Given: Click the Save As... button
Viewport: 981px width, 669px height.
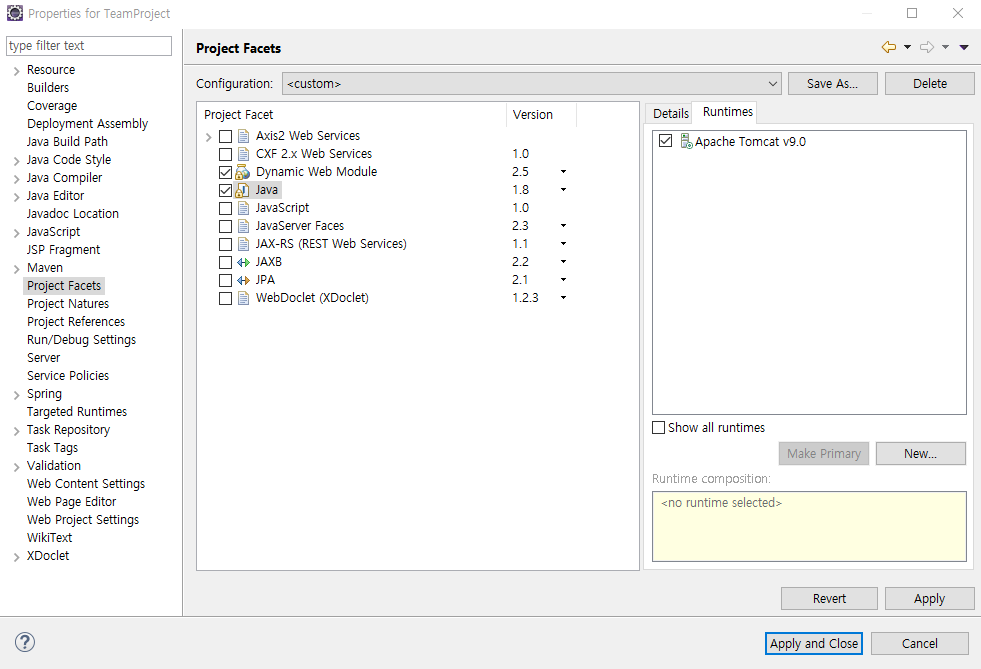Looking at the screenshot, I should (833, 83).
